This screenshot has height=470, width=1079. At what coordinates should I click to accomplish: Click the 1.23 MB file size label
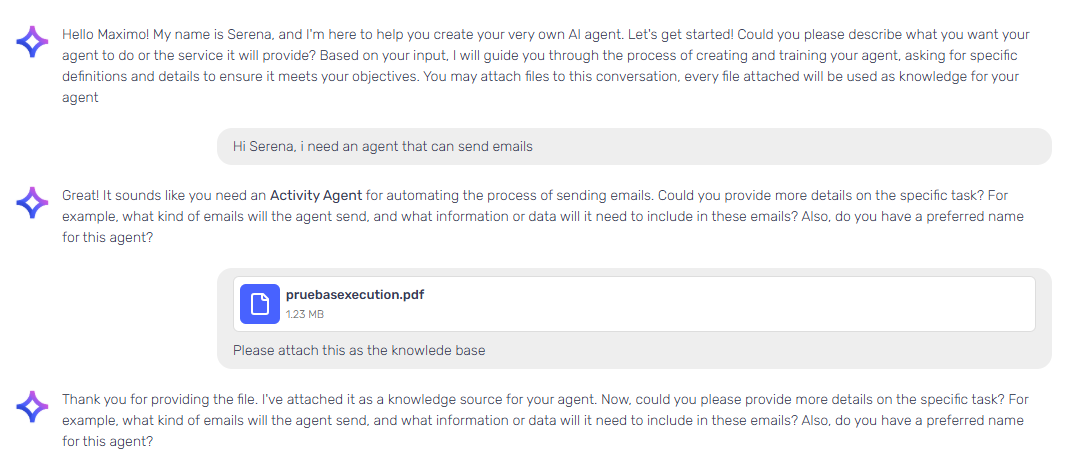[x=305, y=314]
